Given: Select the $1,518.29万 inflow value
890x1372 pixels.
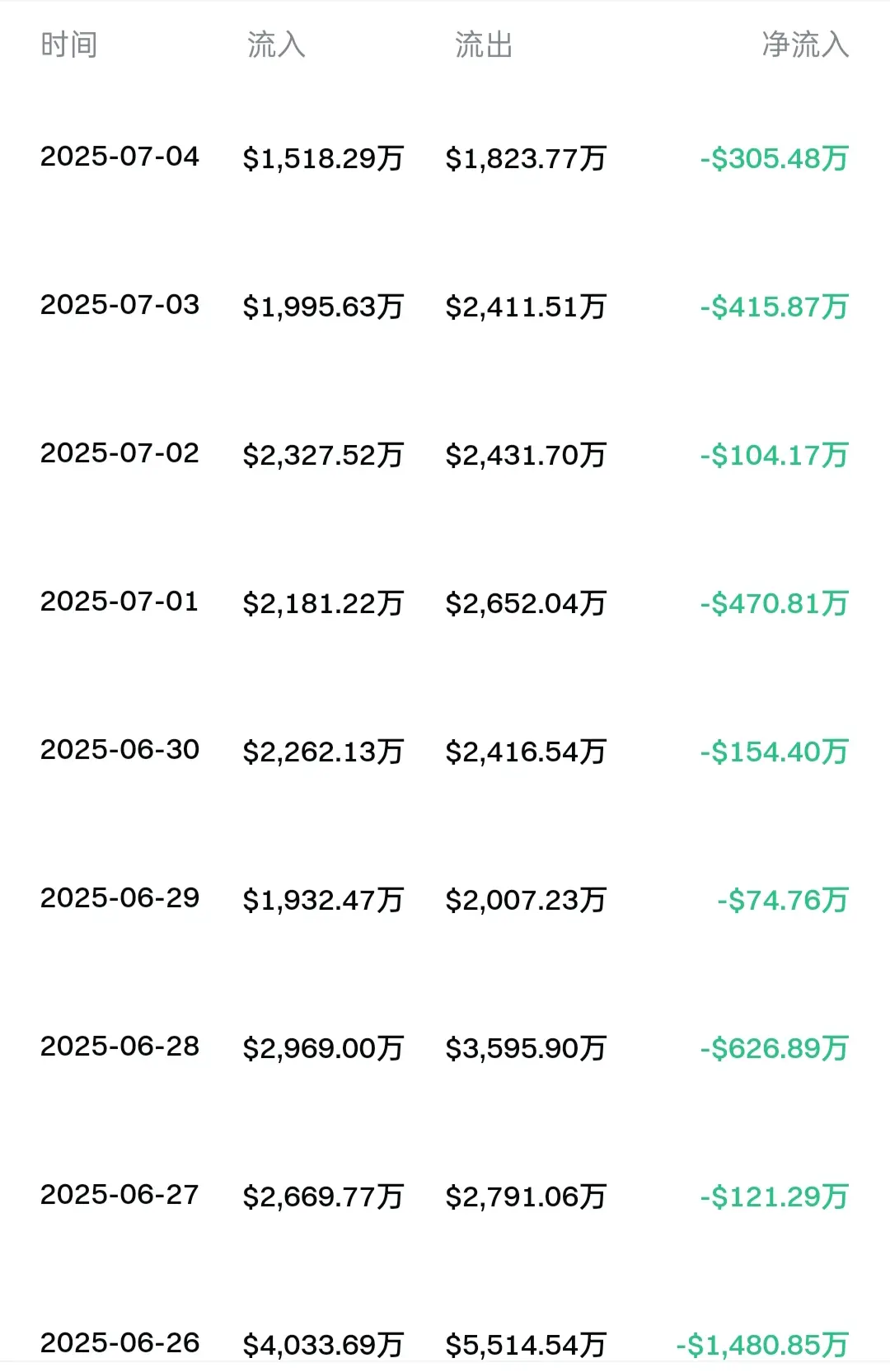Looking at the screenshot, I should click(x=323, y=158).
